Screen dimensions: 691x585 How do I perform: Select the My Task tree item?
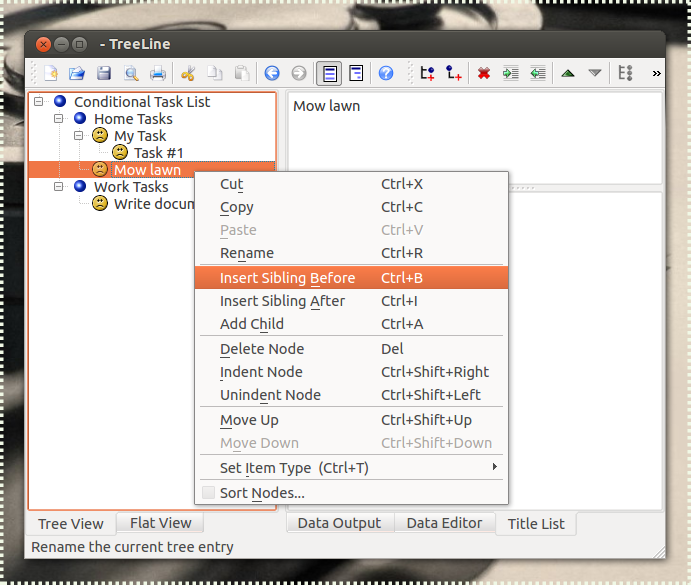click(140, 136)
